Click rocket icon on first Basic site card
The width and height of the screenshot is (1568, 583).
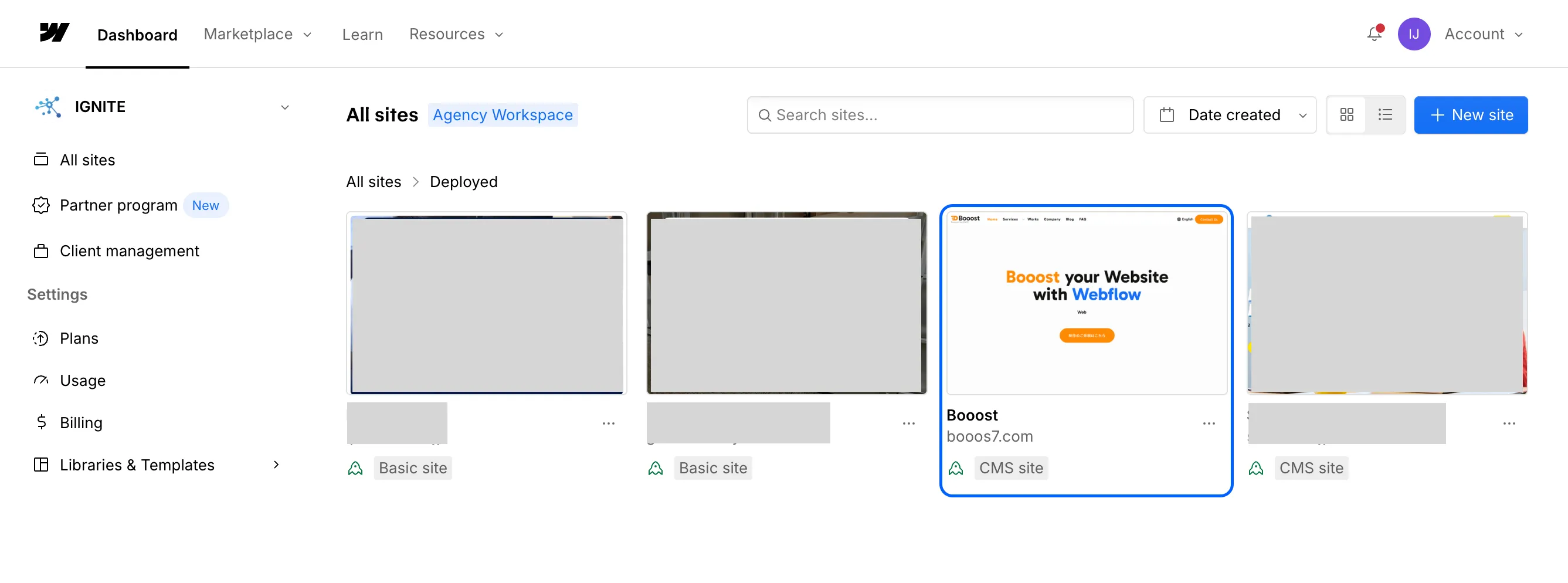pyautogui.click(x=355, y=467)
